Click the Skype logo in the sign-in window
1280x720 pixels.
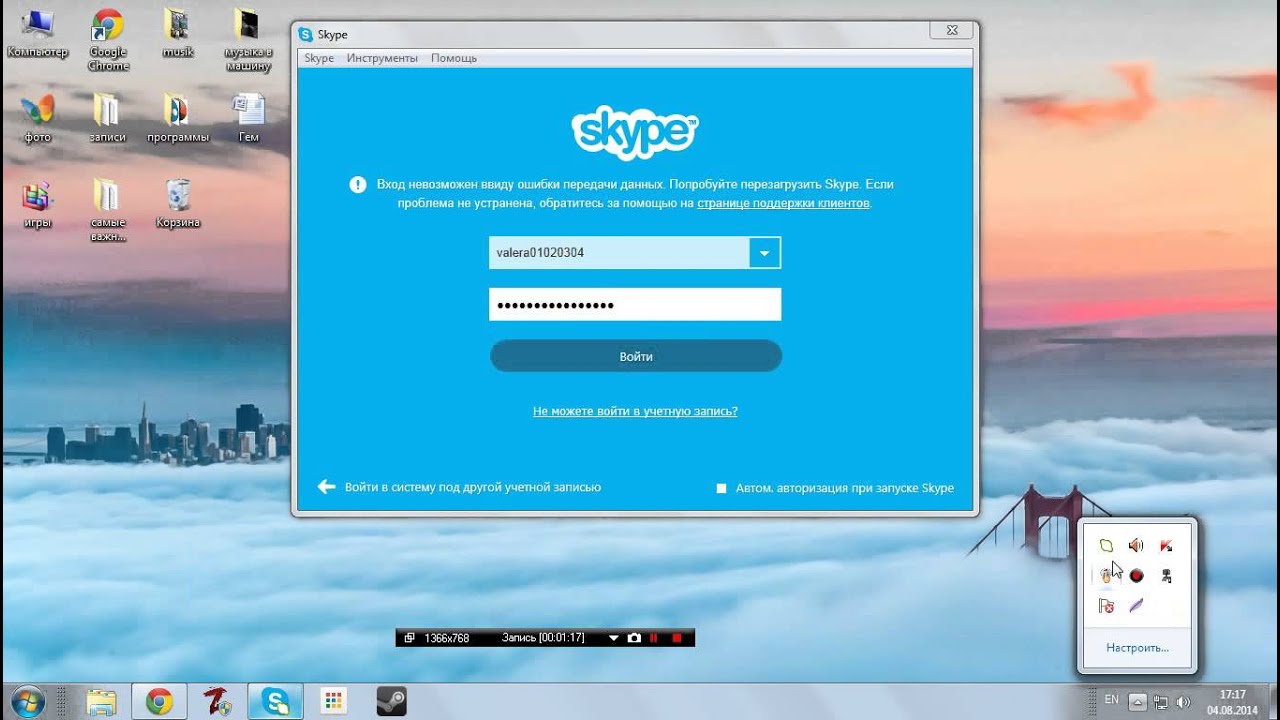635,132
